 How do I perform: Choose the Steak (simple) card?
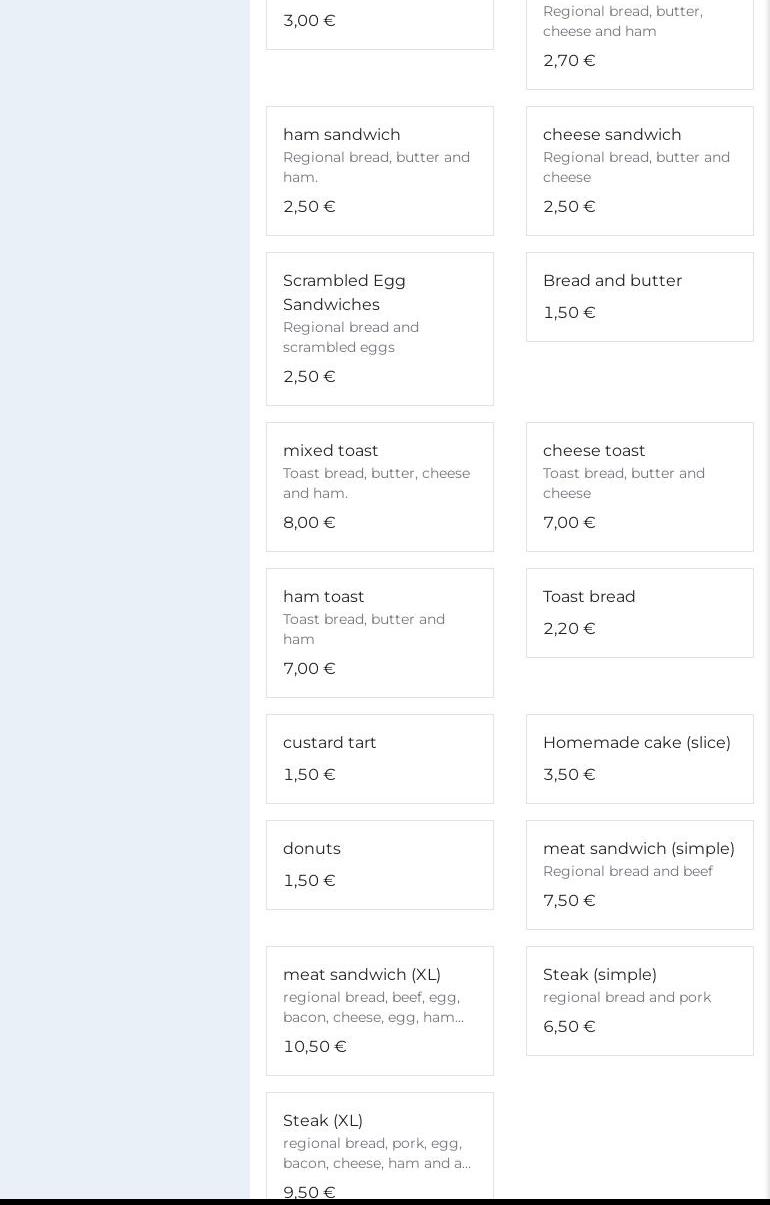coord(639,1000)
